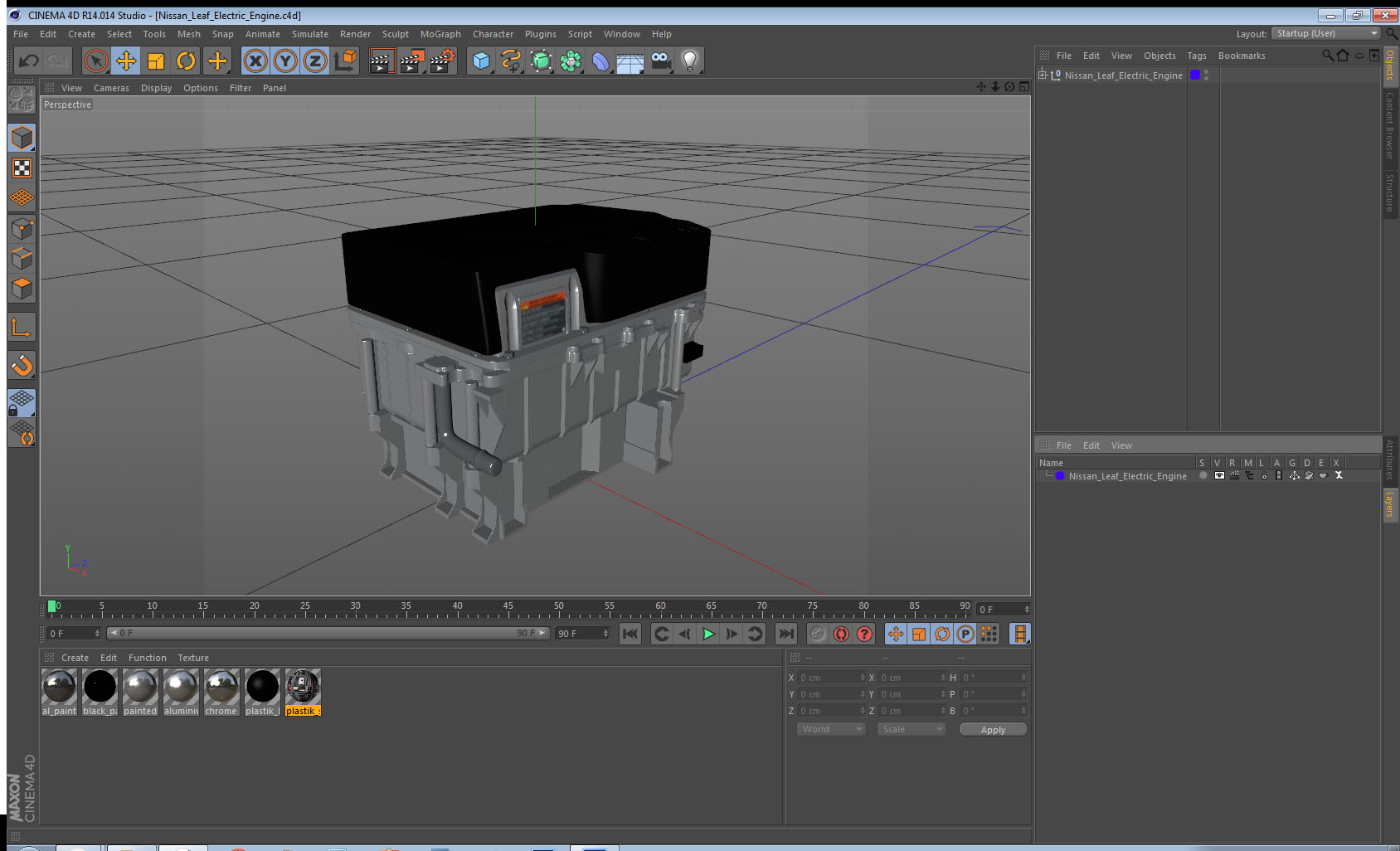Open the Sculpt menu

point(396,34)
